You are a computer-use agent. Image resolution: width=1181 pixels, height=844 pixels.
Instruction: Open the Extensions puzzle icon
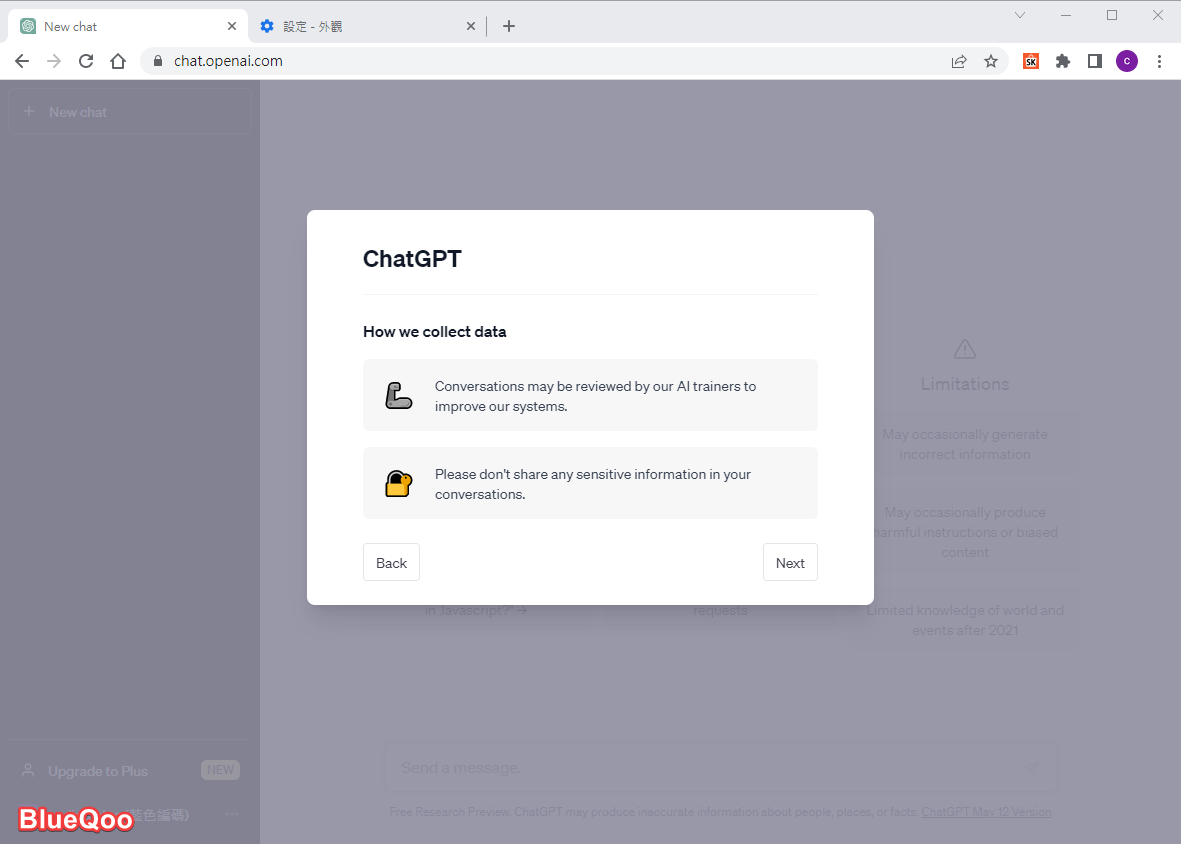pyautogui.click(x=1063, y=61)
